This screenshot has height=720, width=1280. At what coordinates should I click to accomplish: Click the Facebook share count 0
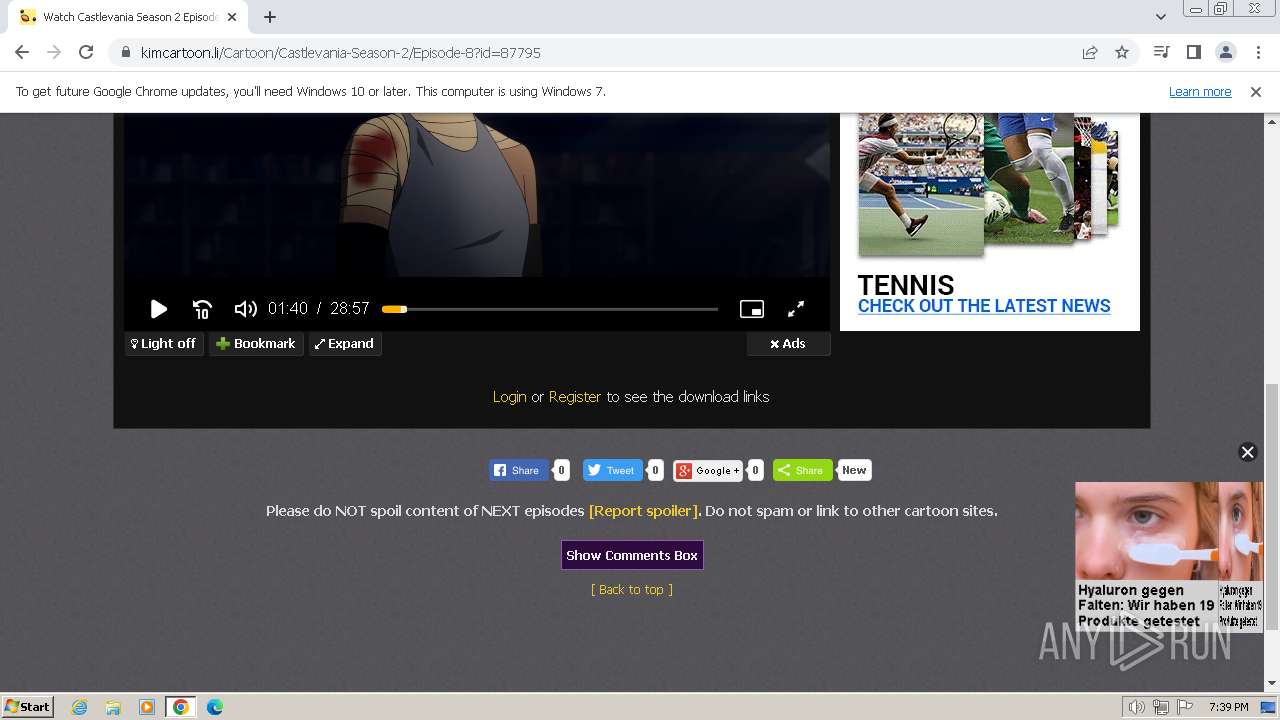click(x=561, y=470)
